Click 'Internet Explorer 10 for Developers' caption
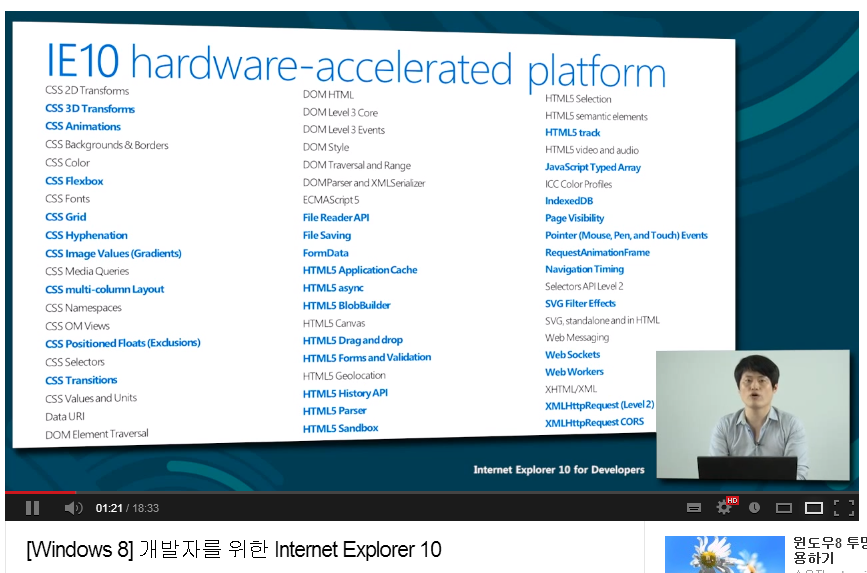 [x=559, y=470]
